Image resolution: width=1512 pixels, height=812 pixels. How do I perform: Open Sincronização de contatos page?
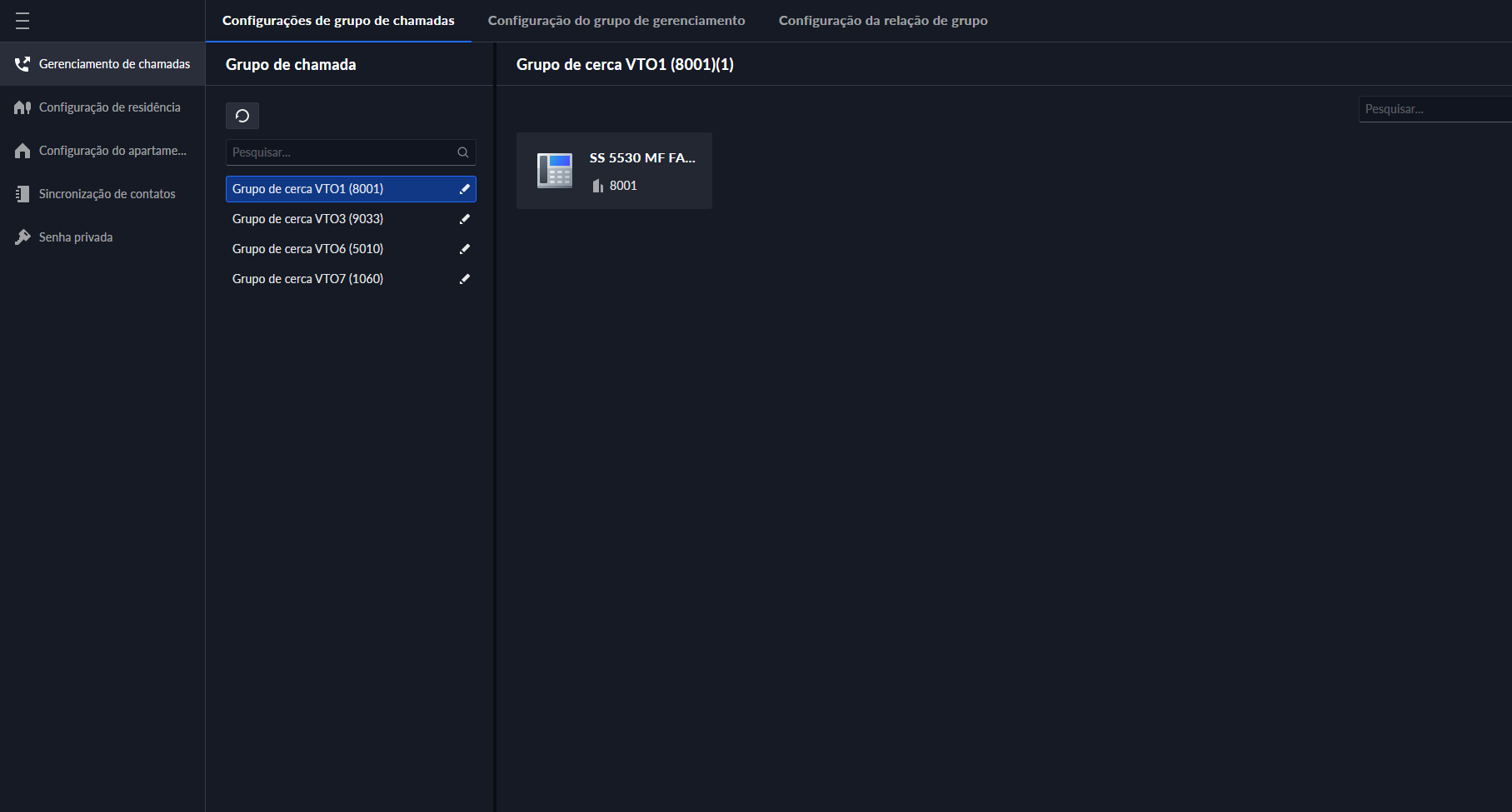click(107, 194)
